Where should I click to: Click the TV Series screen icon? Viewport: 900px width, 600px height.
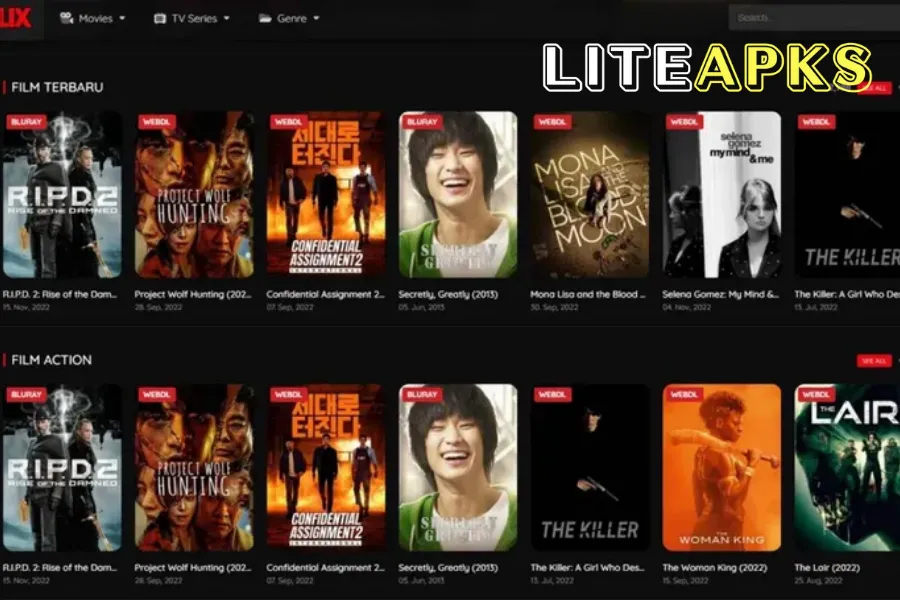click(160, 19)
